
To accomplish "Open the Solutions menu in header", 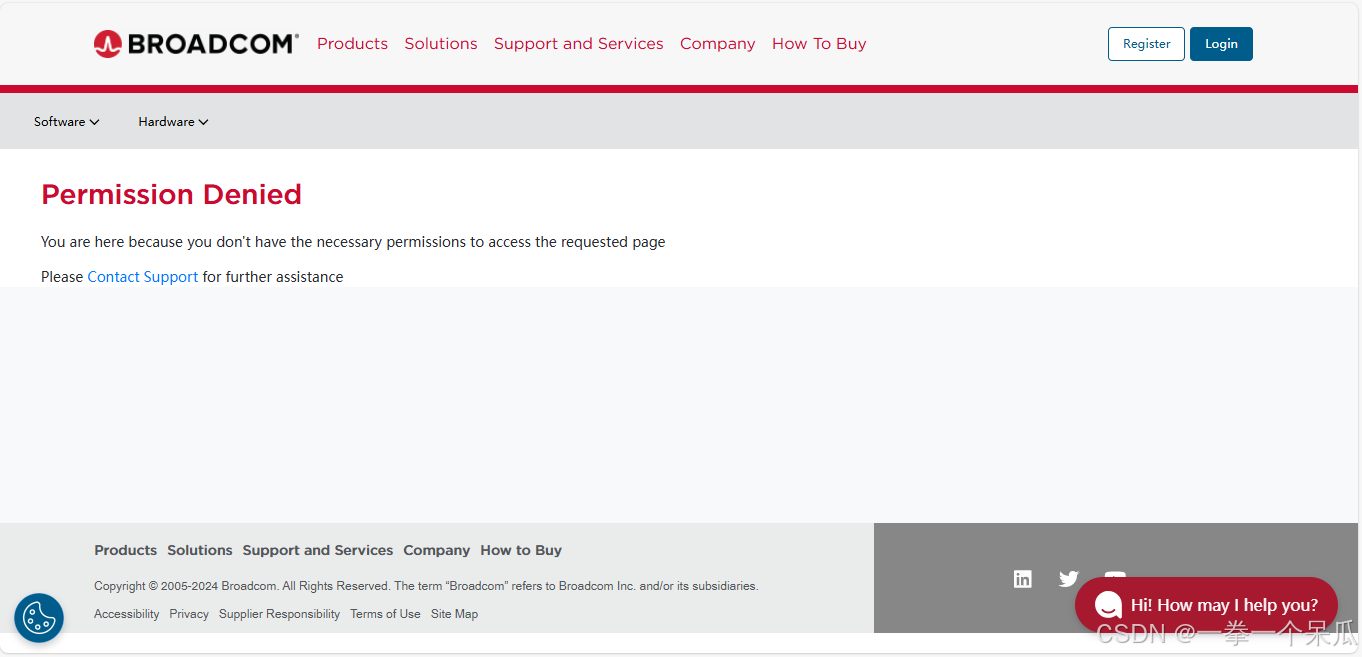I will 441,44.
